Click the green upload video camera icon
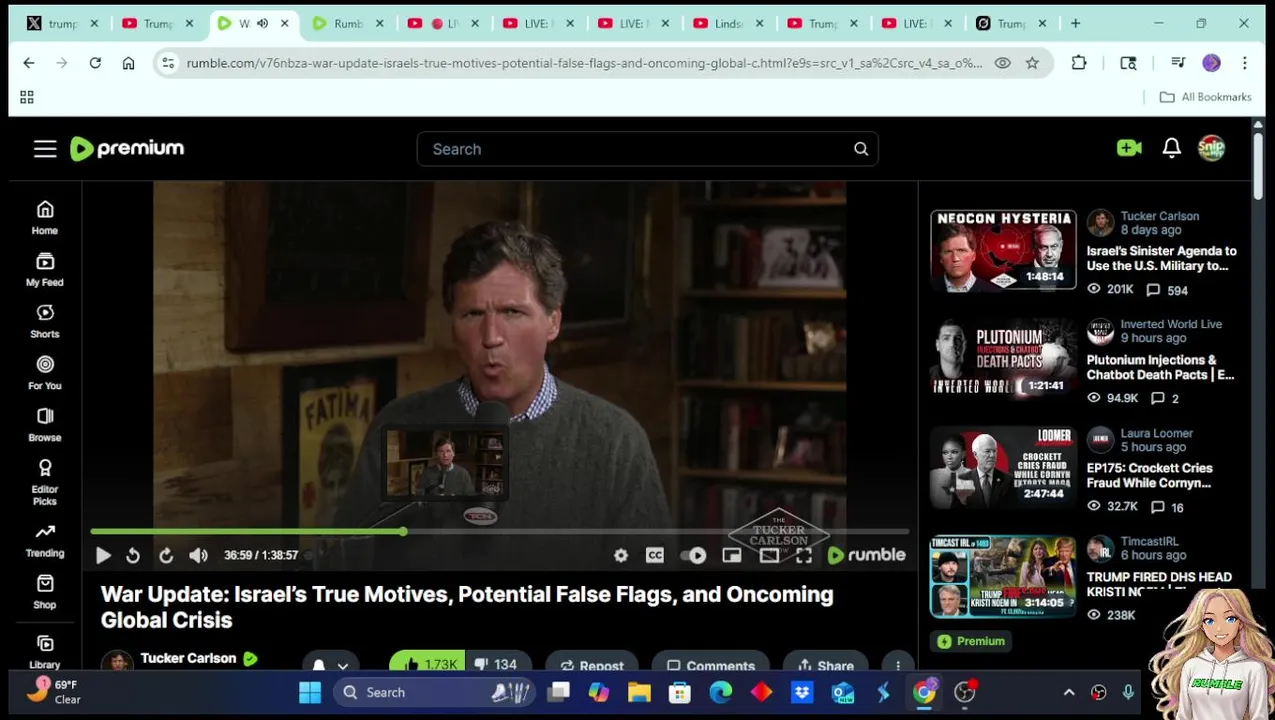Image resolution: width=1275 pixels, height=720 pixels. tap(1129, 148)
